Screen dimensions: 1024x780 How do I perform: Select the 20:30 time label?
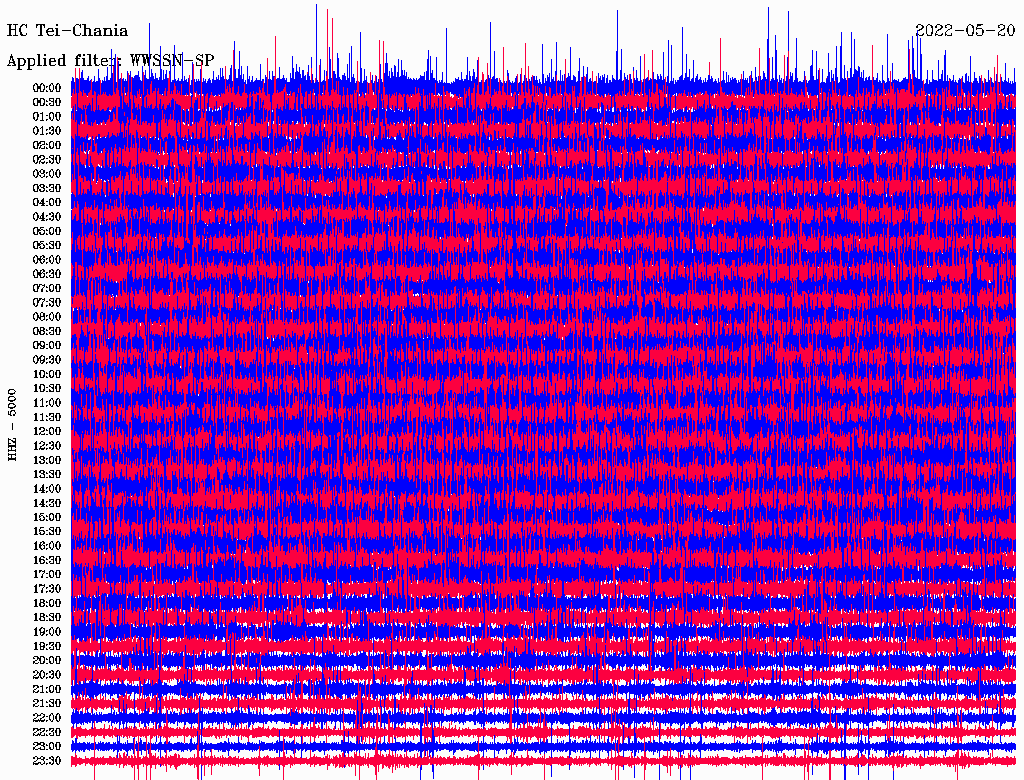[47, 675]
